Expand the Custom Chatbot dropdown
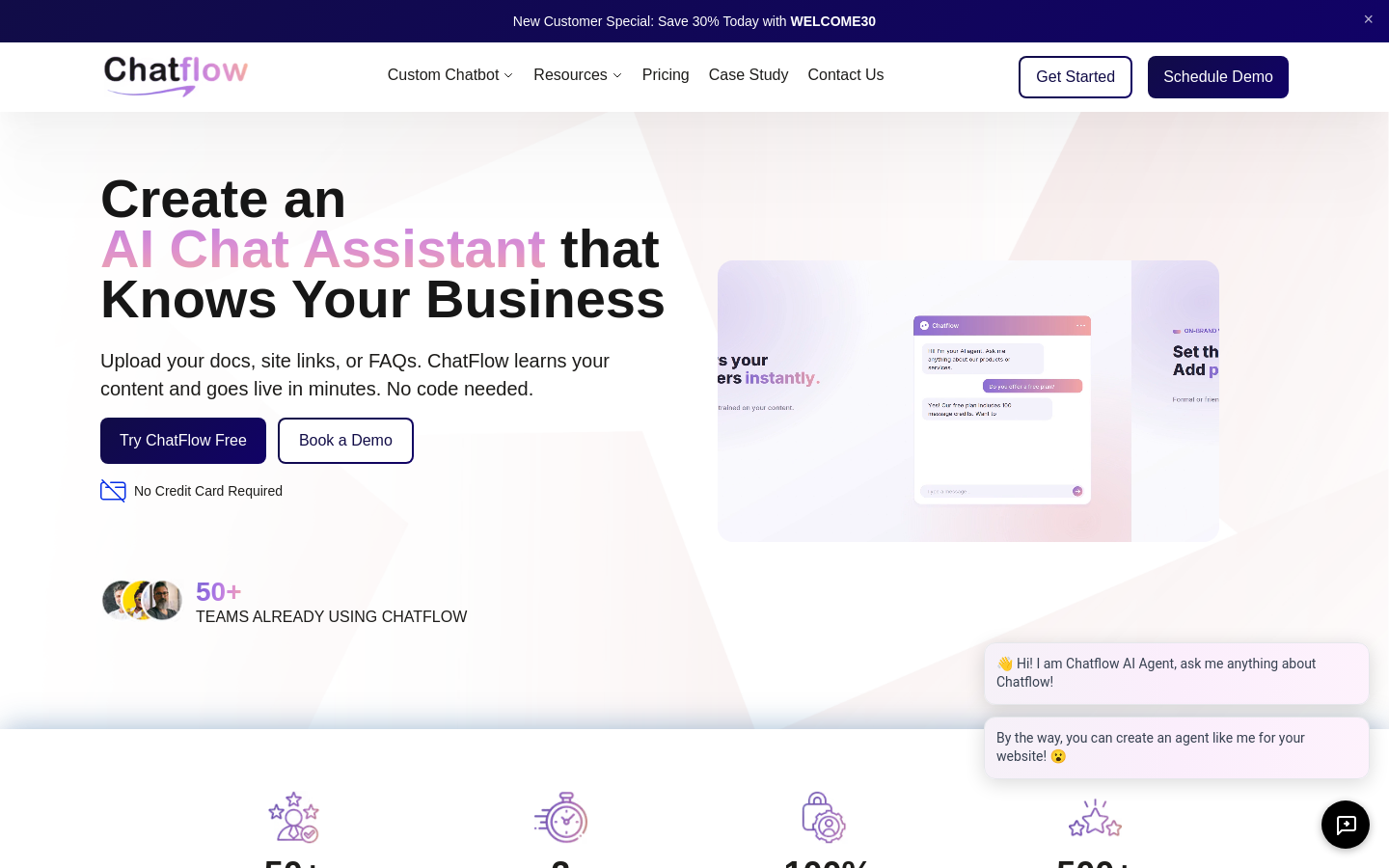The height and width of the screenshot is (868, 1389). [450, 75]
